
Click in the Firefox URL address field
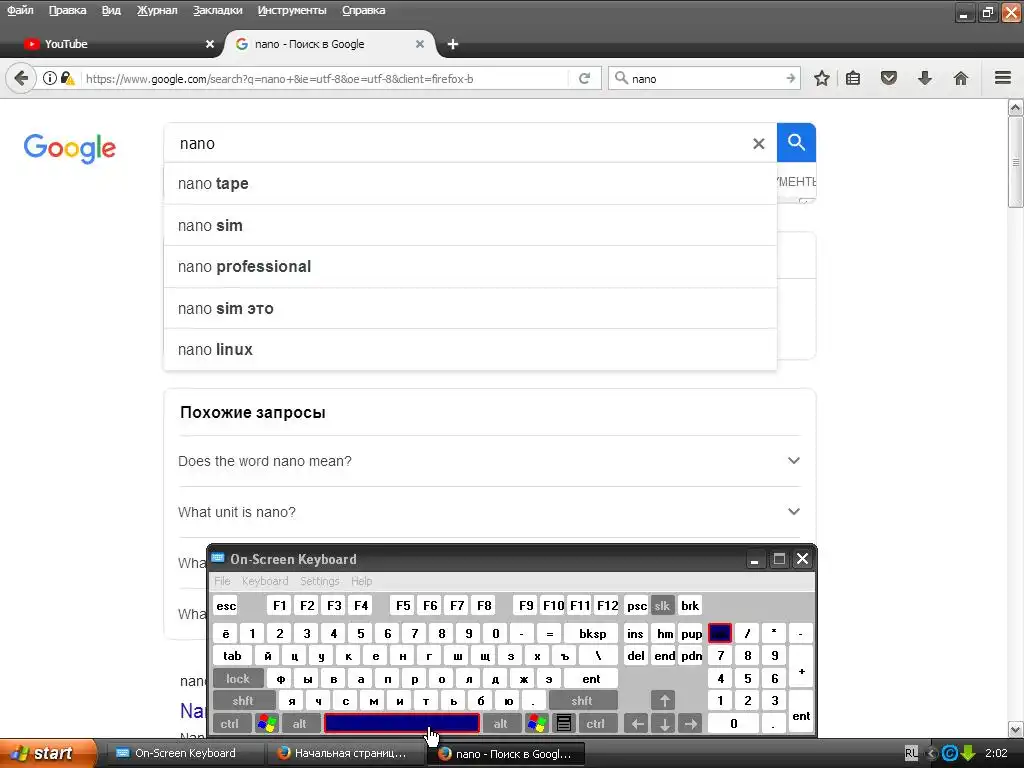coord(325,78)
